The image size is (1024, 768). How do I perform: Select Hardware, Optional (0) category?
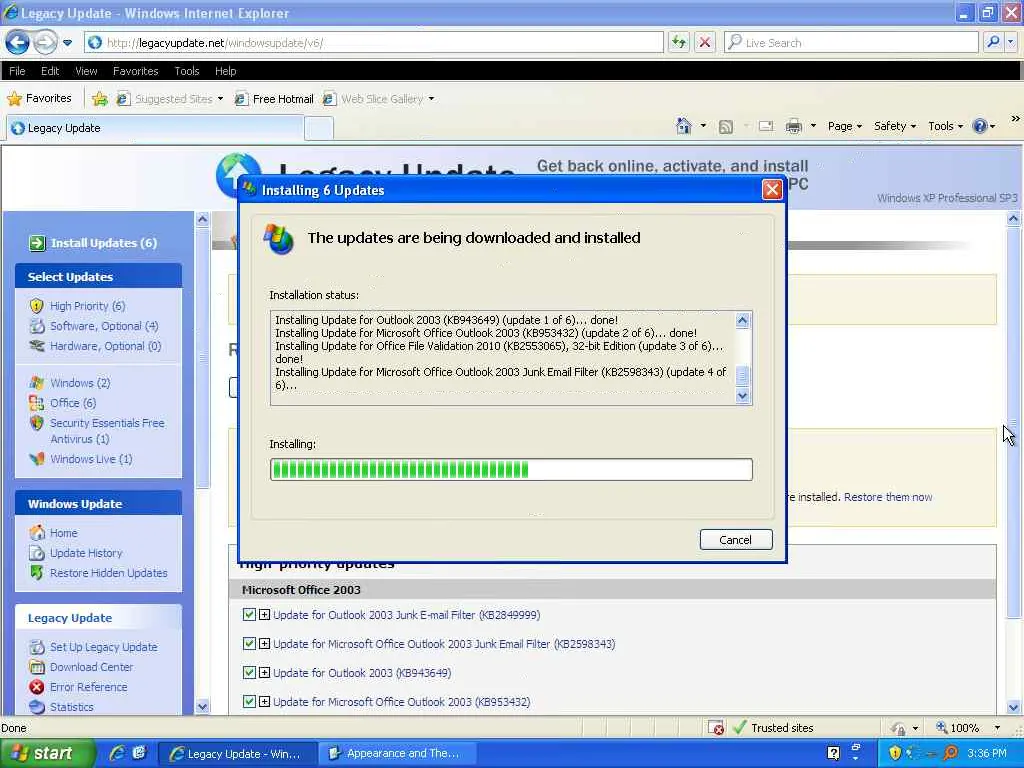(105, 346)
